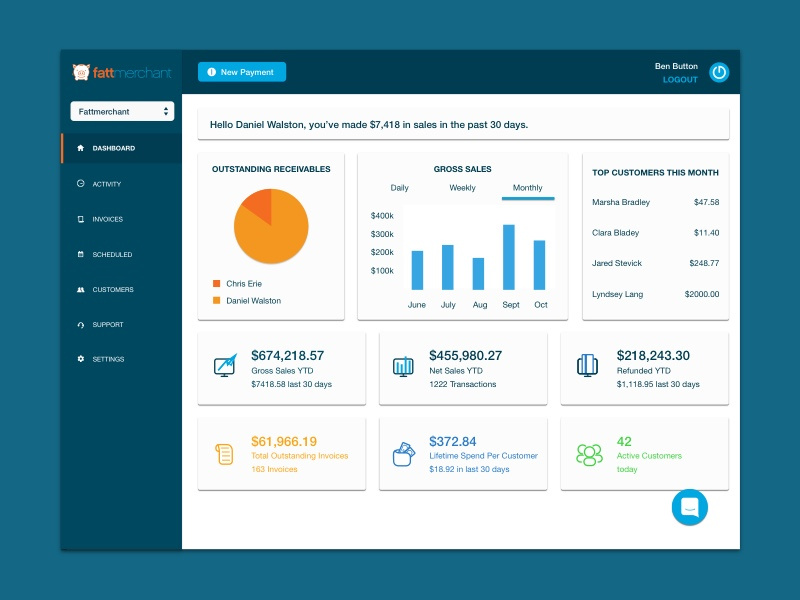Click the Hello Daniel Walston greeting banner

[463, 124]
